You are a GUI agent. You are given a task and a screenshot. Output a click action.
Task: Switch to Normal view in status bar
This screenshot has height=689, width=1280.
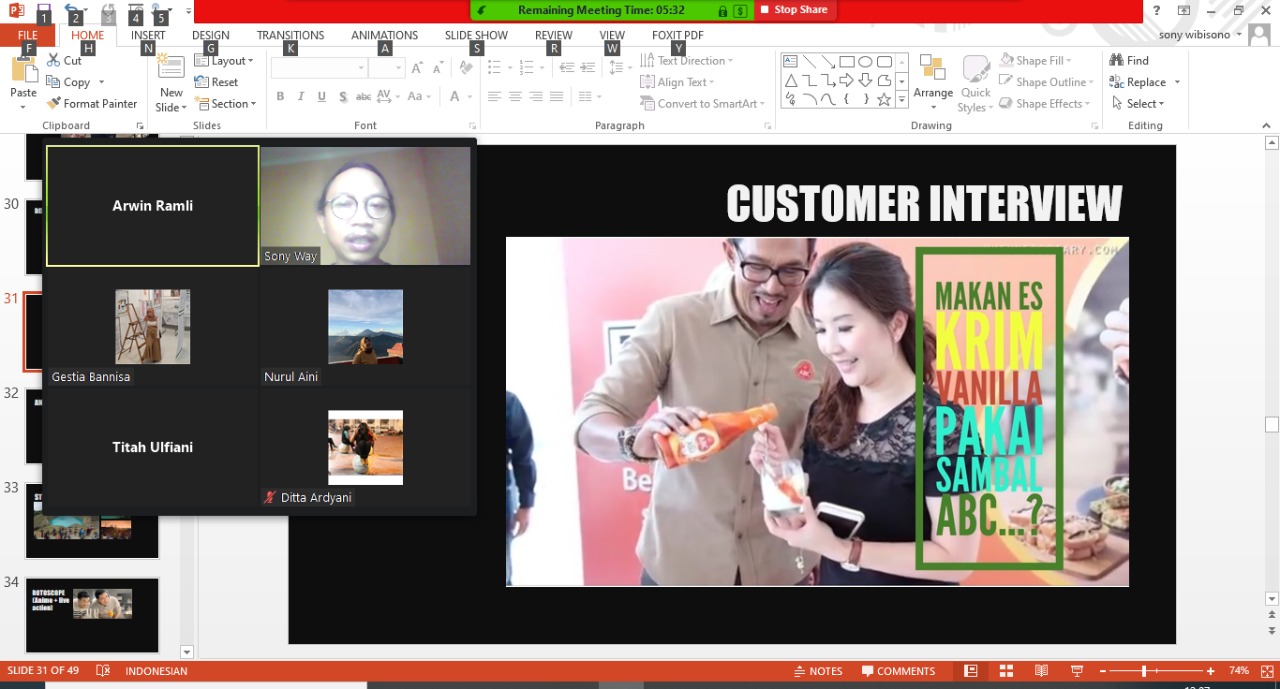(970, 671)
